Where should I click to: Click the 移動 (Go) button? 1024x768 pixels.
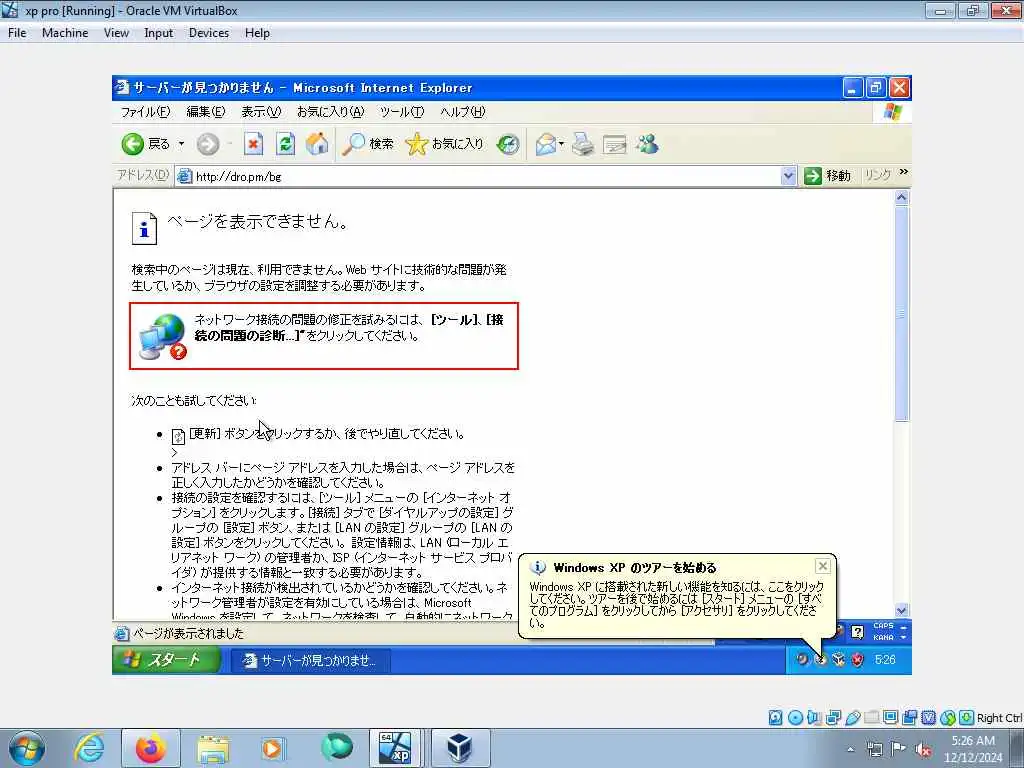coord(827,176)
